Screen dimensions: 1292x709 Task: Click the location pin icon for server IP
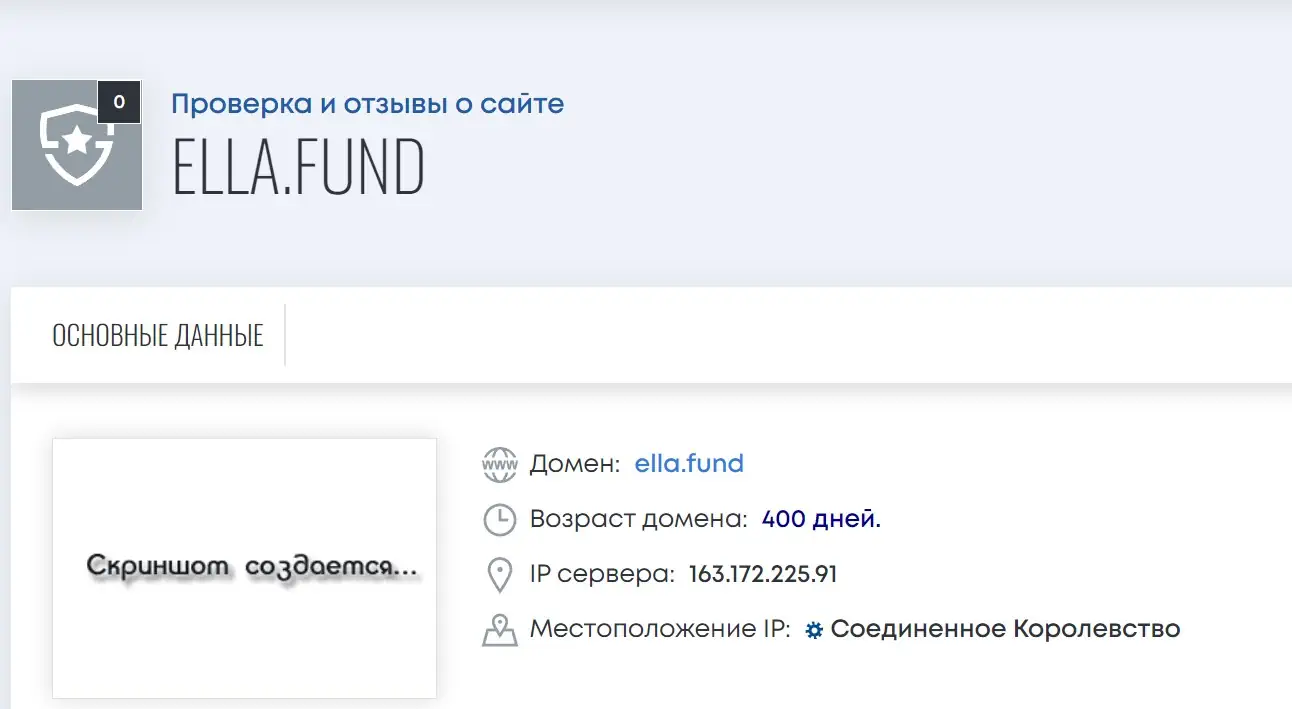pos(499,575)
